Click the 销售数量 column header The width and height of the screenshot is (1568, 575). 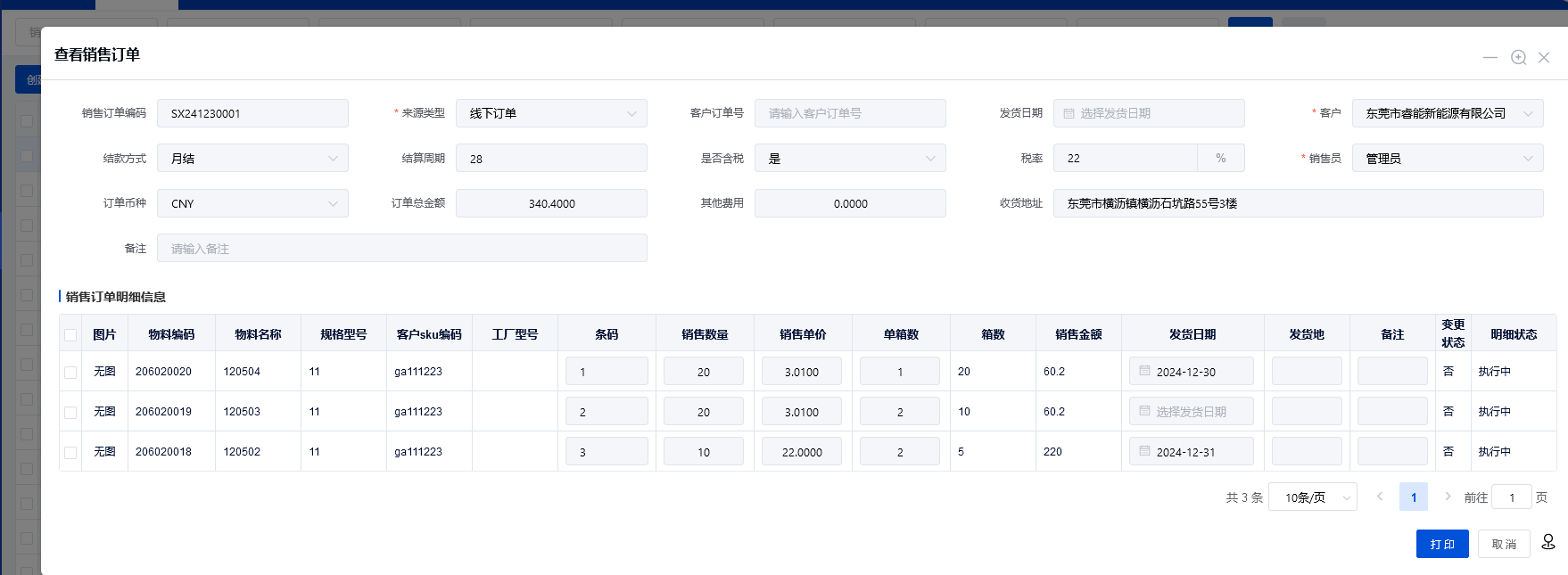click(705, 334)
